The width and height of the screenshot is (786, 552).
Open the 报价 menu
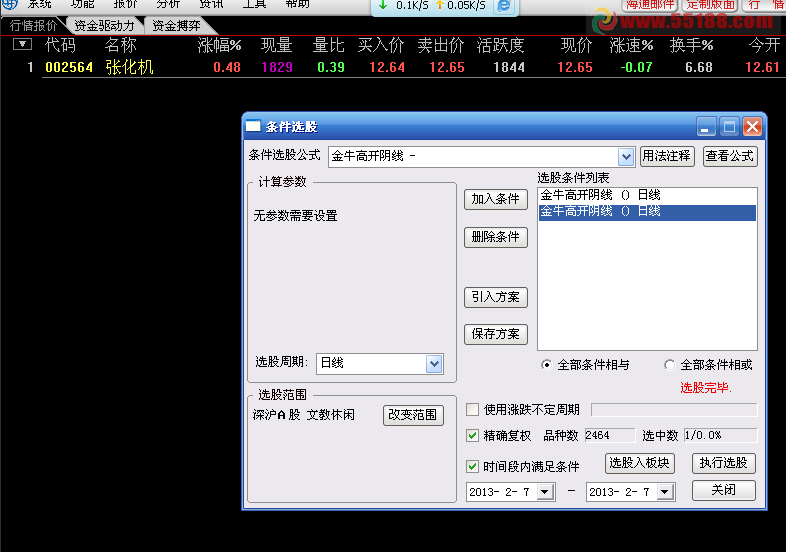click(x=125, y=5)
